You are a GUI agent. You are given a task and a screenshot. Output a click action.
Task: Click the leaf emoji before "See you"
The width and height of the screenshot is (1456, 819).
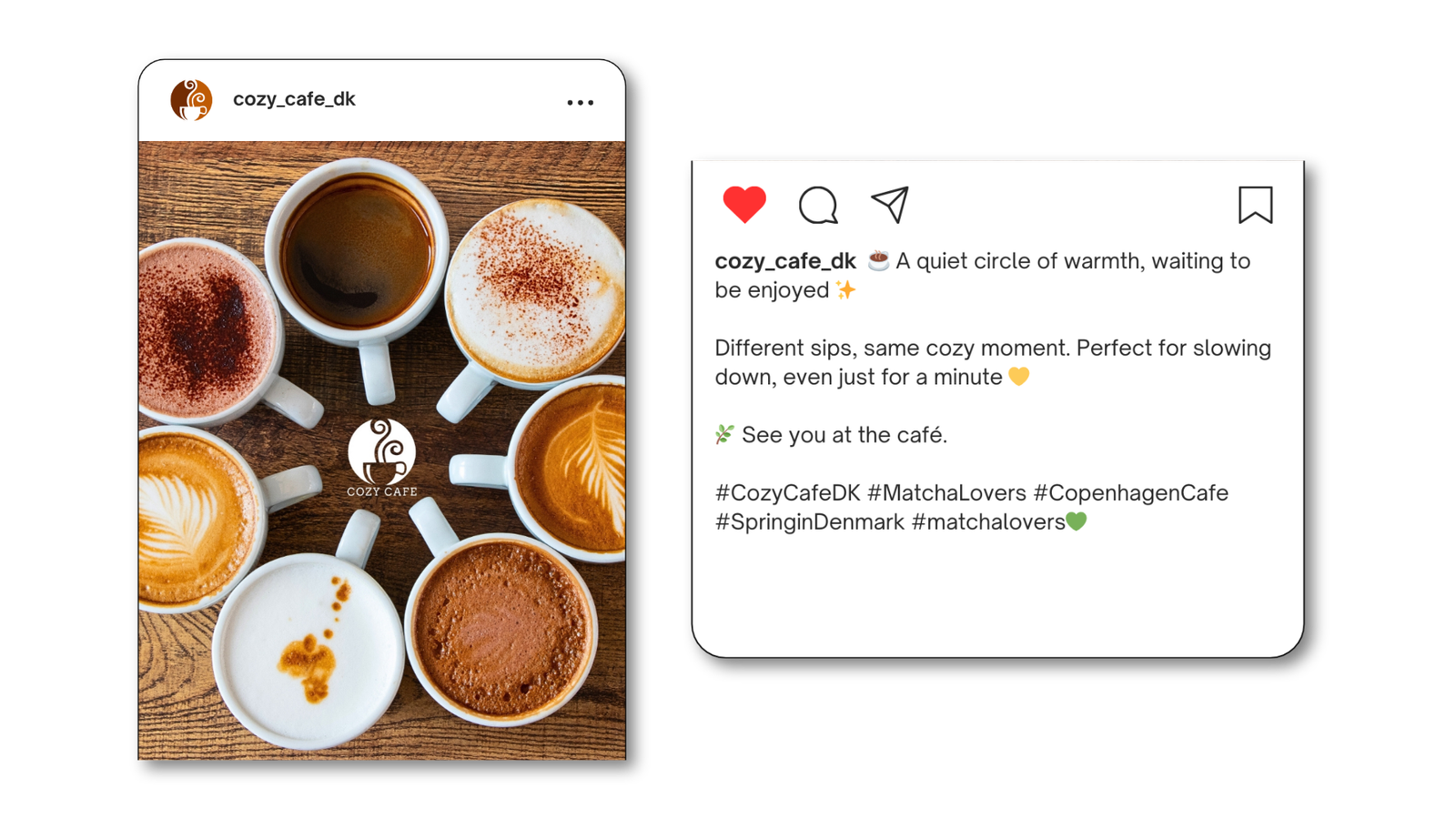point(724,435)
